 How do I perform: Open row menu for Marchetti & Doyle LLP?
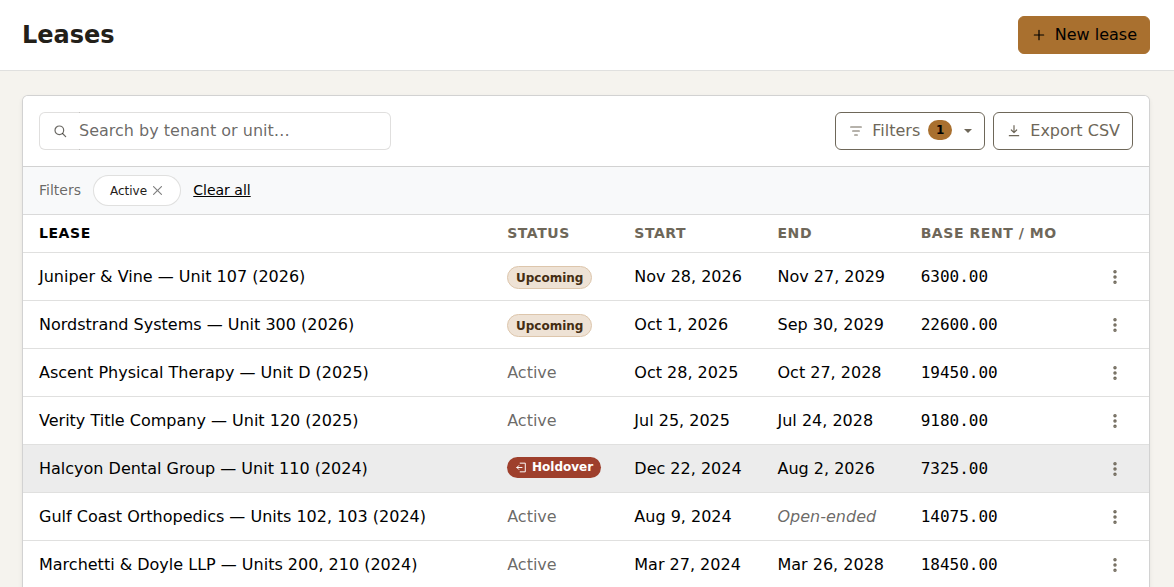pos(1114,565)
